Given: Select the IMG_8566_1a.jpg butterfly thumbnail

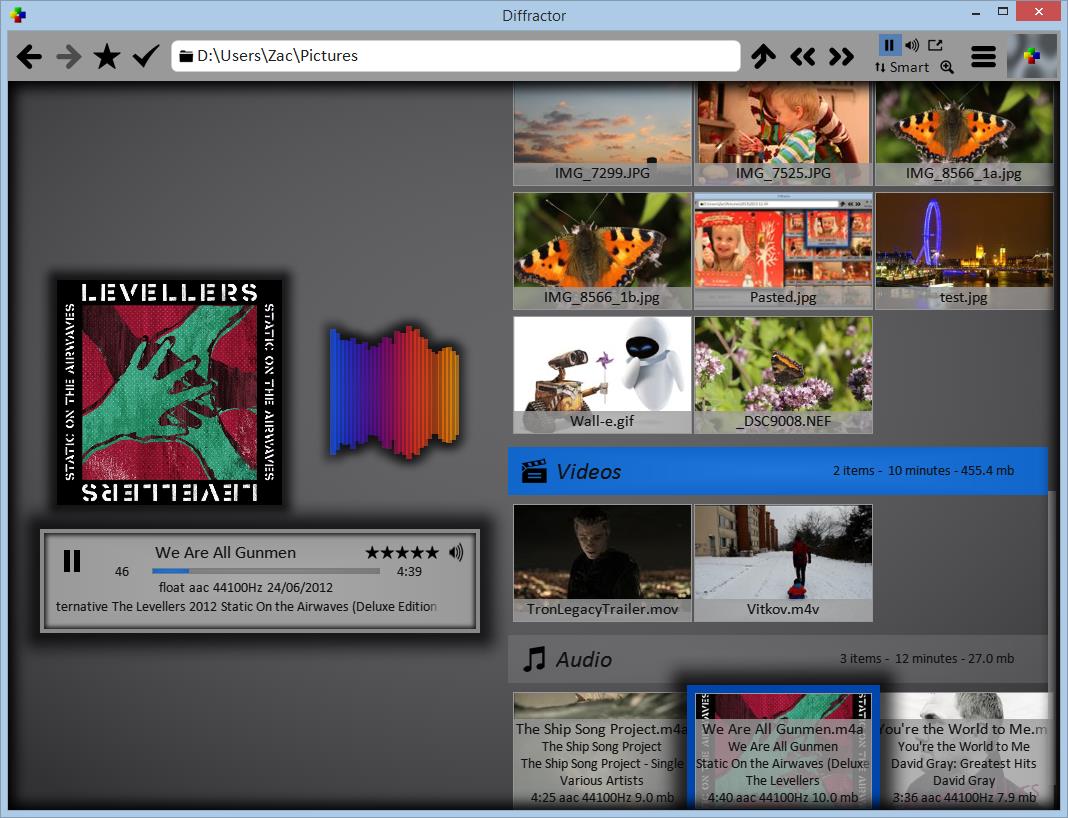Looking at the screenshot, I should 964,134.
